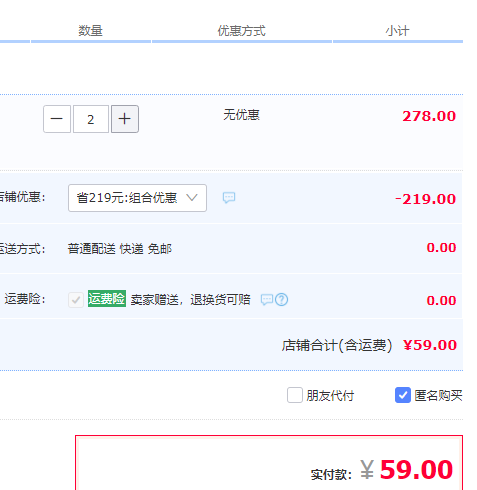
Task: Increase quantity with the plus button
Action: point(125,119)
